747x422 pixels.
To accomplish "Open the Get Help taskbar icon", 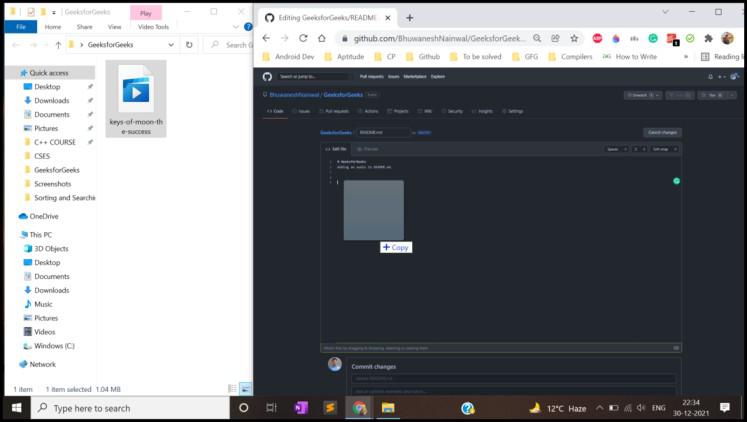I will coord(468,408).
